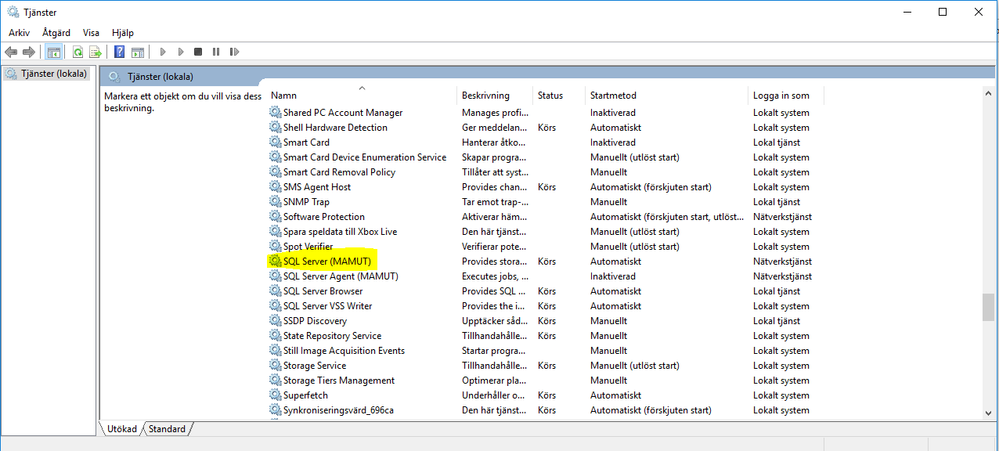
Task: Select Spara speldata till Xbox Live
Action: click(340, 231)
